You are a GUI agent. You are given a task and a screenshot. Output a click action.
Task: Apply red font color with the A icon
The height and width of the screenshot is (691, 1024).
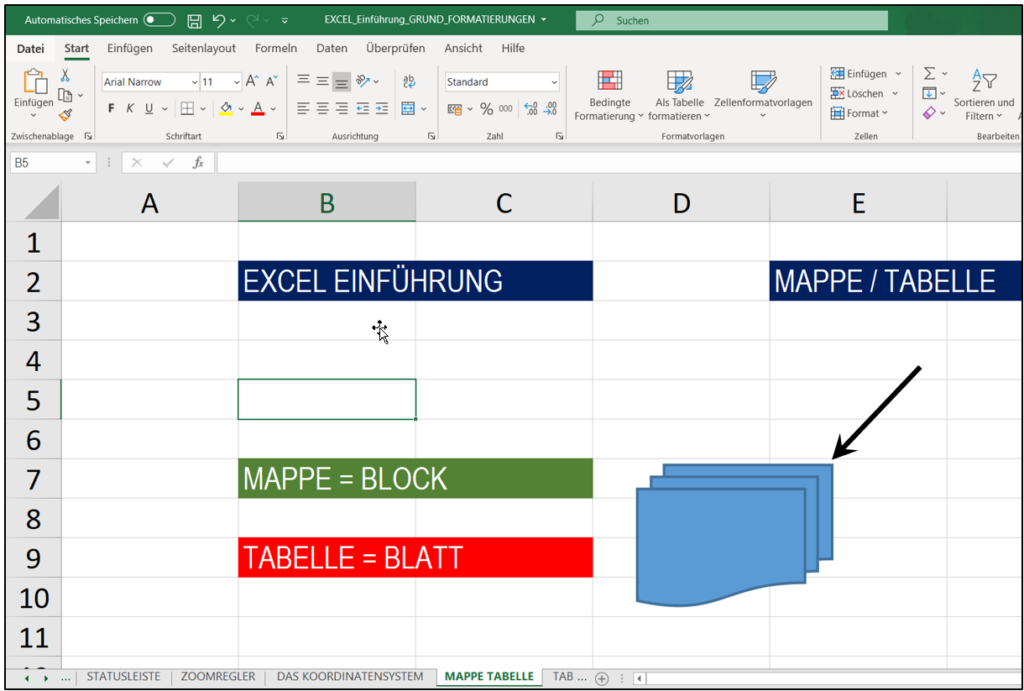pyautogui.click(x=257, y=108)
